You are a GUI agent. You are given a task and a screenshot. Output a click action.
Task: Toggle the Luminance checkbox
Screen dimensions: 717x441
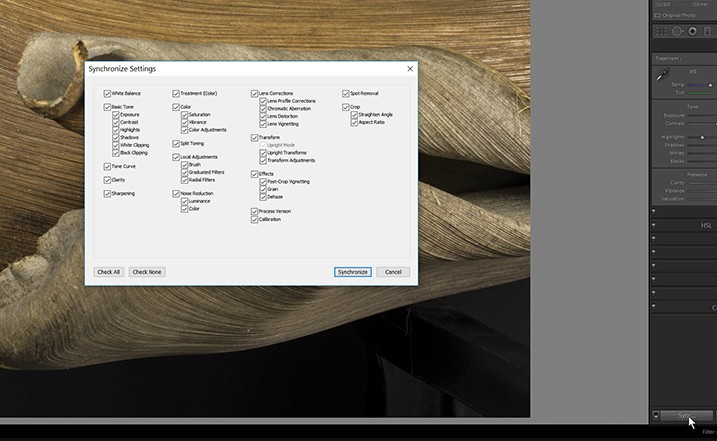[184, 201]
